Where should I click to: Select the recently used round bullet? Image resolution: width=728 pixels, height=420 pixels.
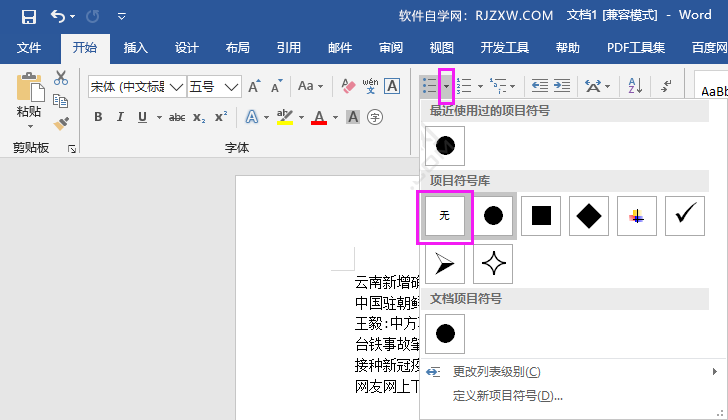[x=445, y=146]
